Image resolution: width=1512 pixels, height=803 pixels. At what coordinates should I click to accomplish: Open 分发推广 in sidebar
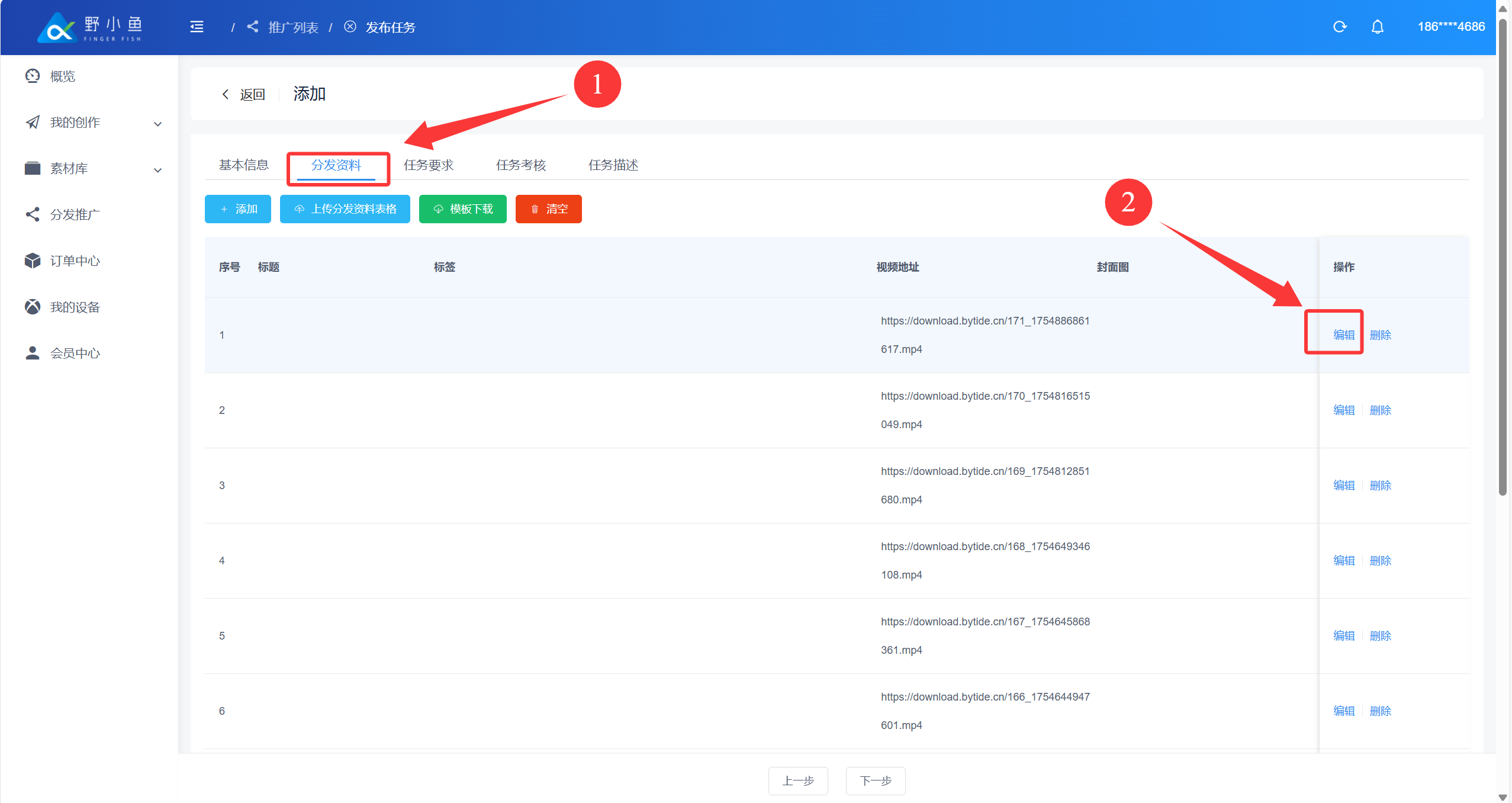tap(75, 214)
